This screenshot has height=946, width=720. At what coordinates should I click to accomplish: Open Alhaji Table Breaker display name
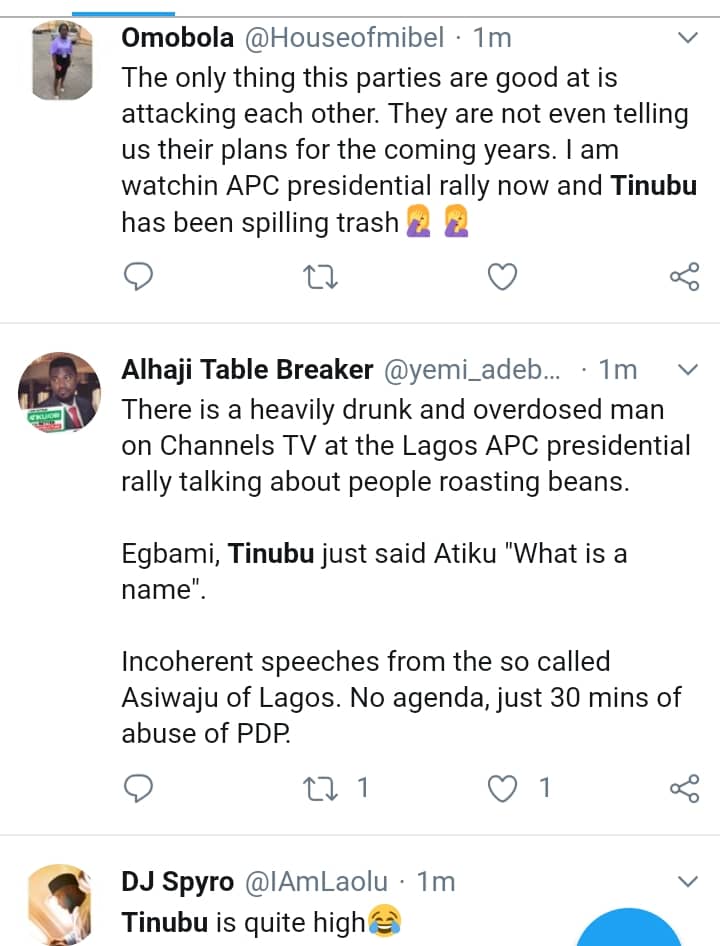(x=247, y=370)
